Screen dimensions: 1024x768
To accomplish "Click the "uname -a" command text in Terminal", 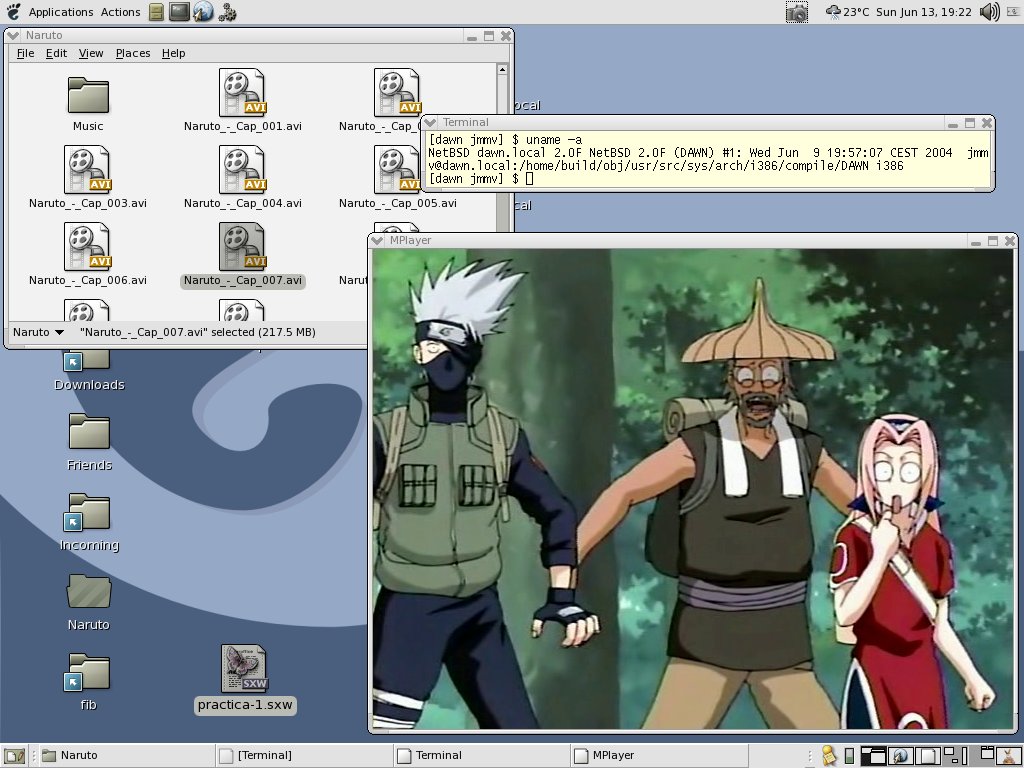I will 554,140.
